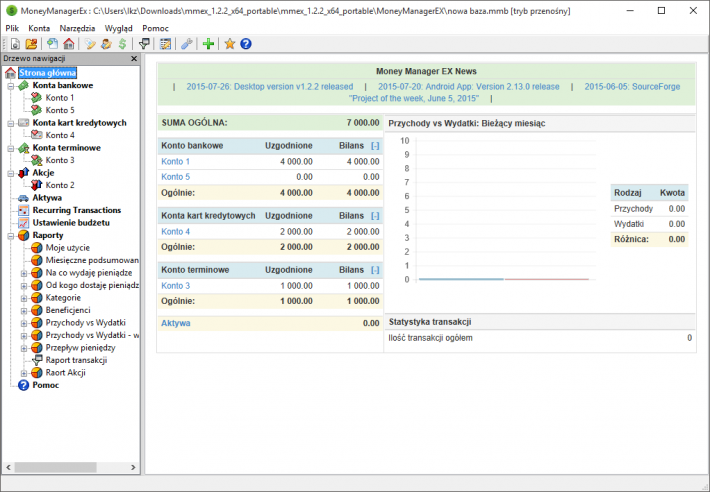This screenshot has width=710, height=492.
Task: Click the left arrow of tree scrollbar
Action: (x=8, y=467)
